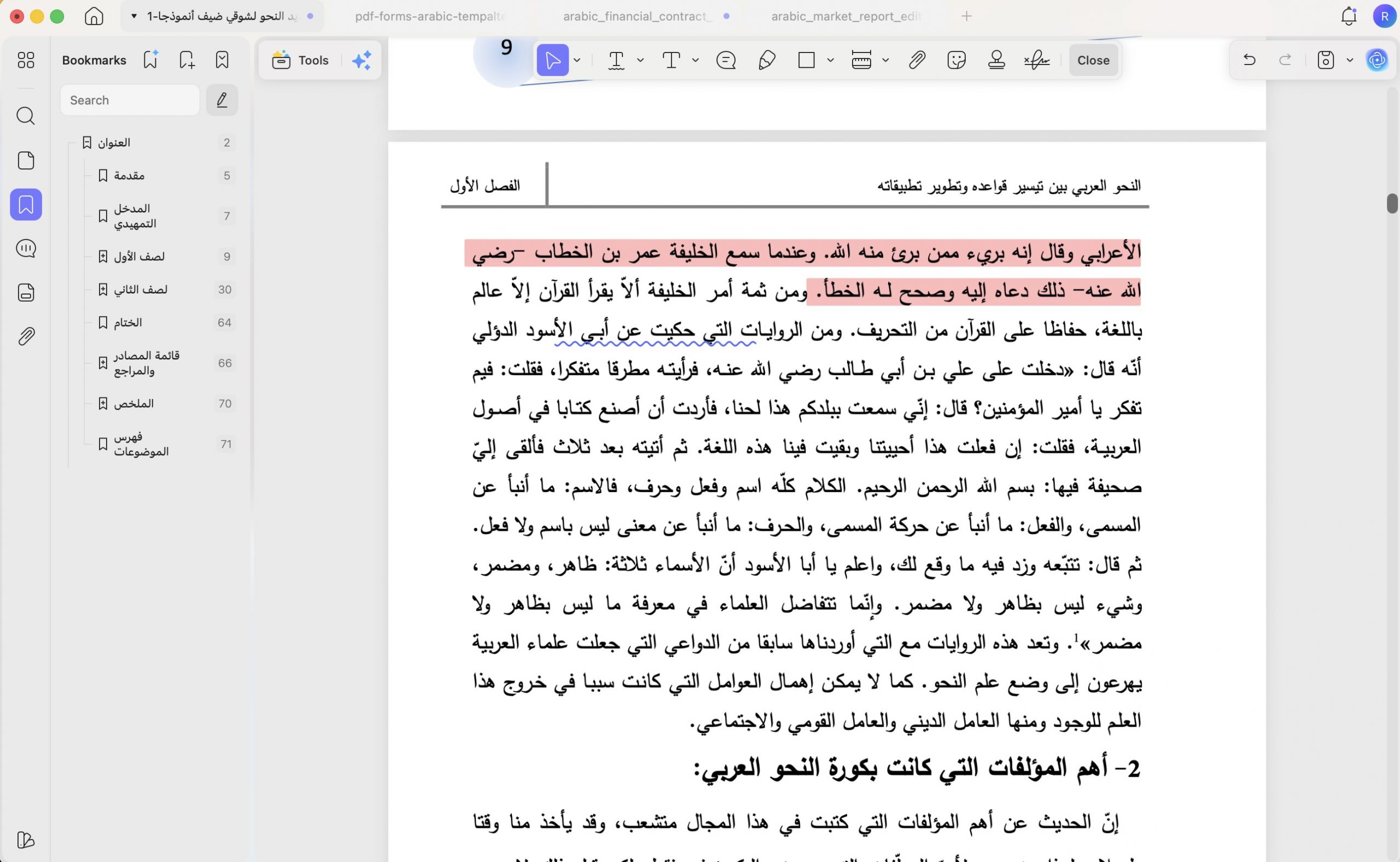Open the comments panel icon in sidebar
Viewport: 1400px width, 862px height.
pyautogui.click(x=26, y=249)
